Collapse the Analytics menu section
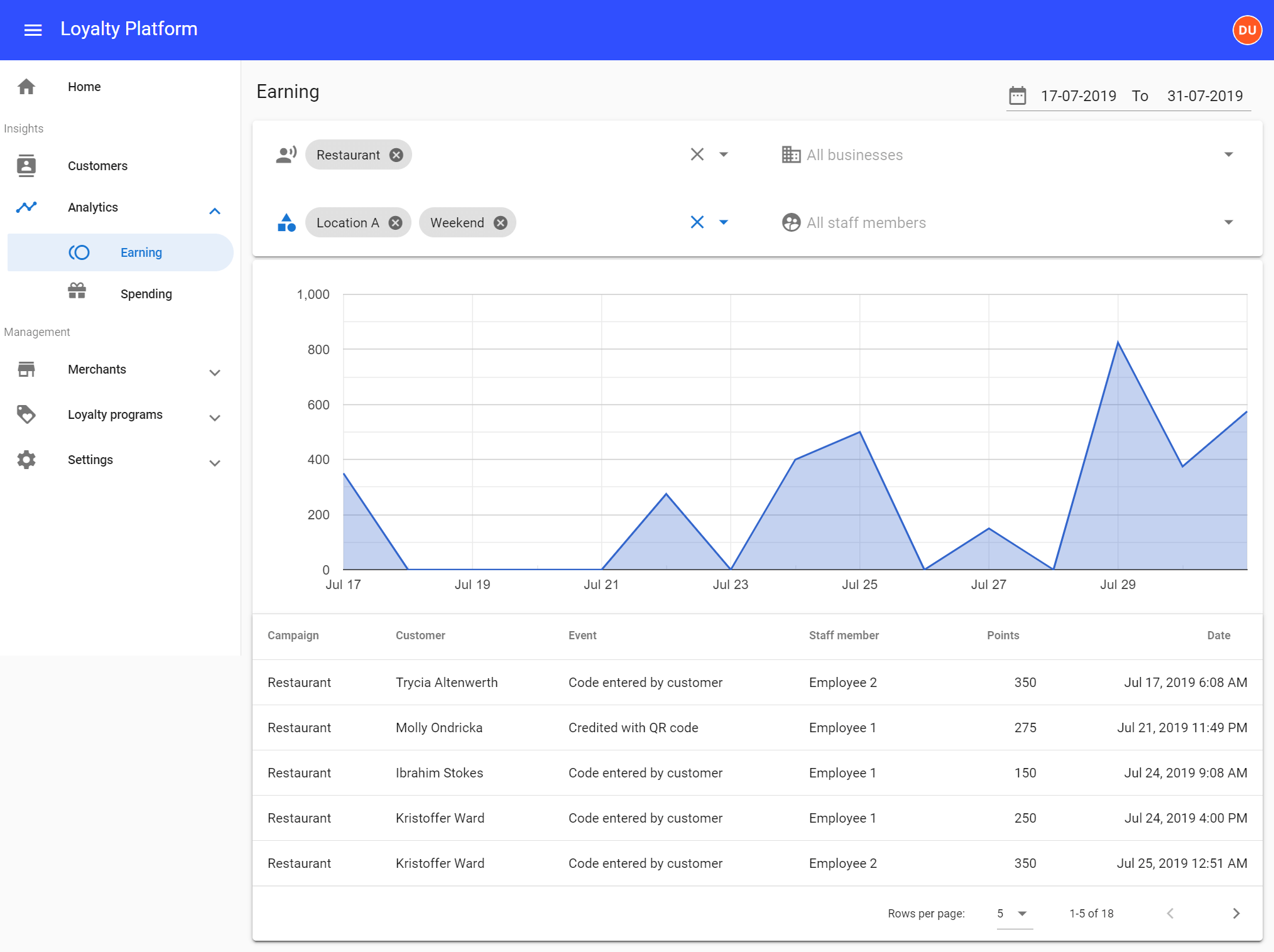 (214, 211)
